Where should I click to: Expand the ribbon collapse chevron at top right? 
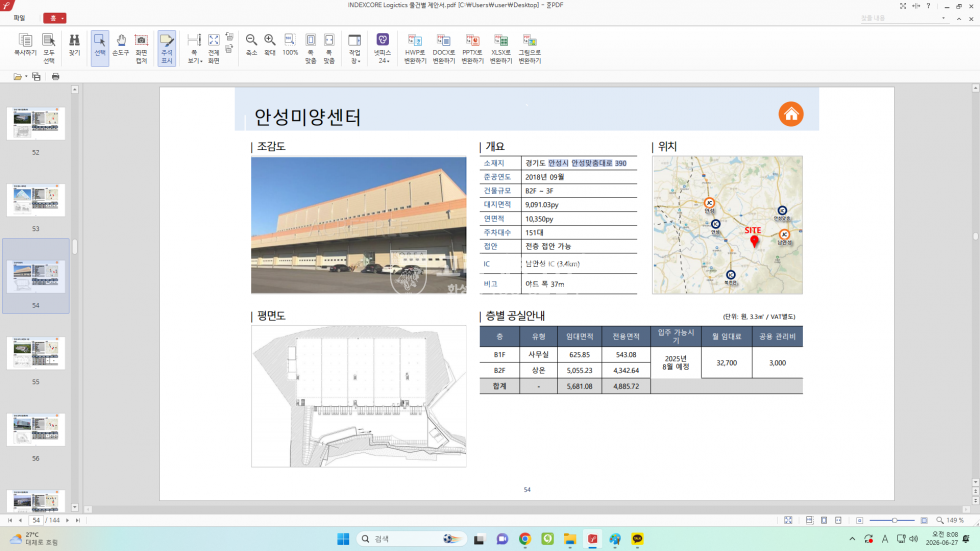click(x=959, y=19)
